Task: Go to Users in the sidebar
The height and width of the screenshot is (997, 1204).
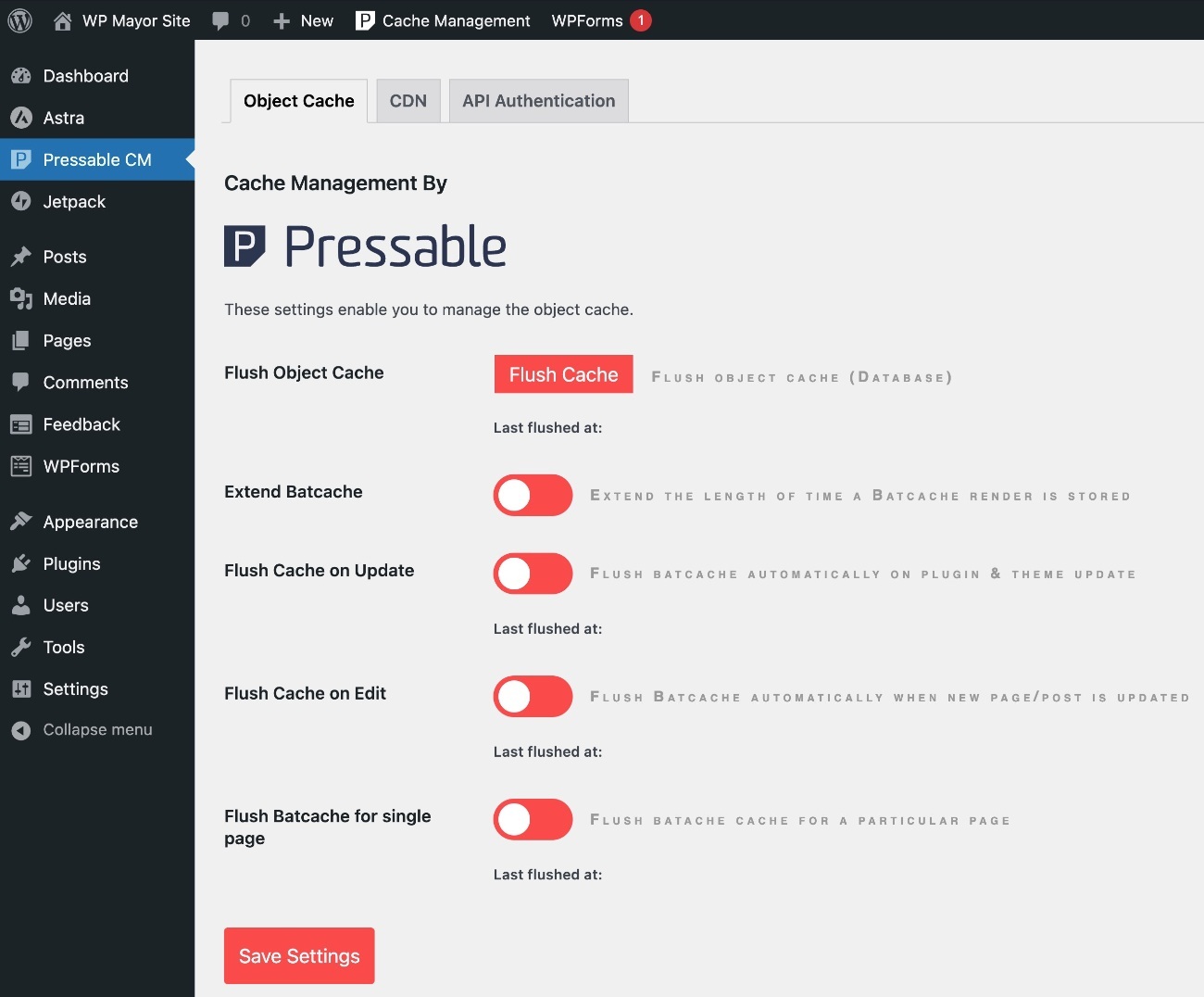Action: tap(66, 605)
